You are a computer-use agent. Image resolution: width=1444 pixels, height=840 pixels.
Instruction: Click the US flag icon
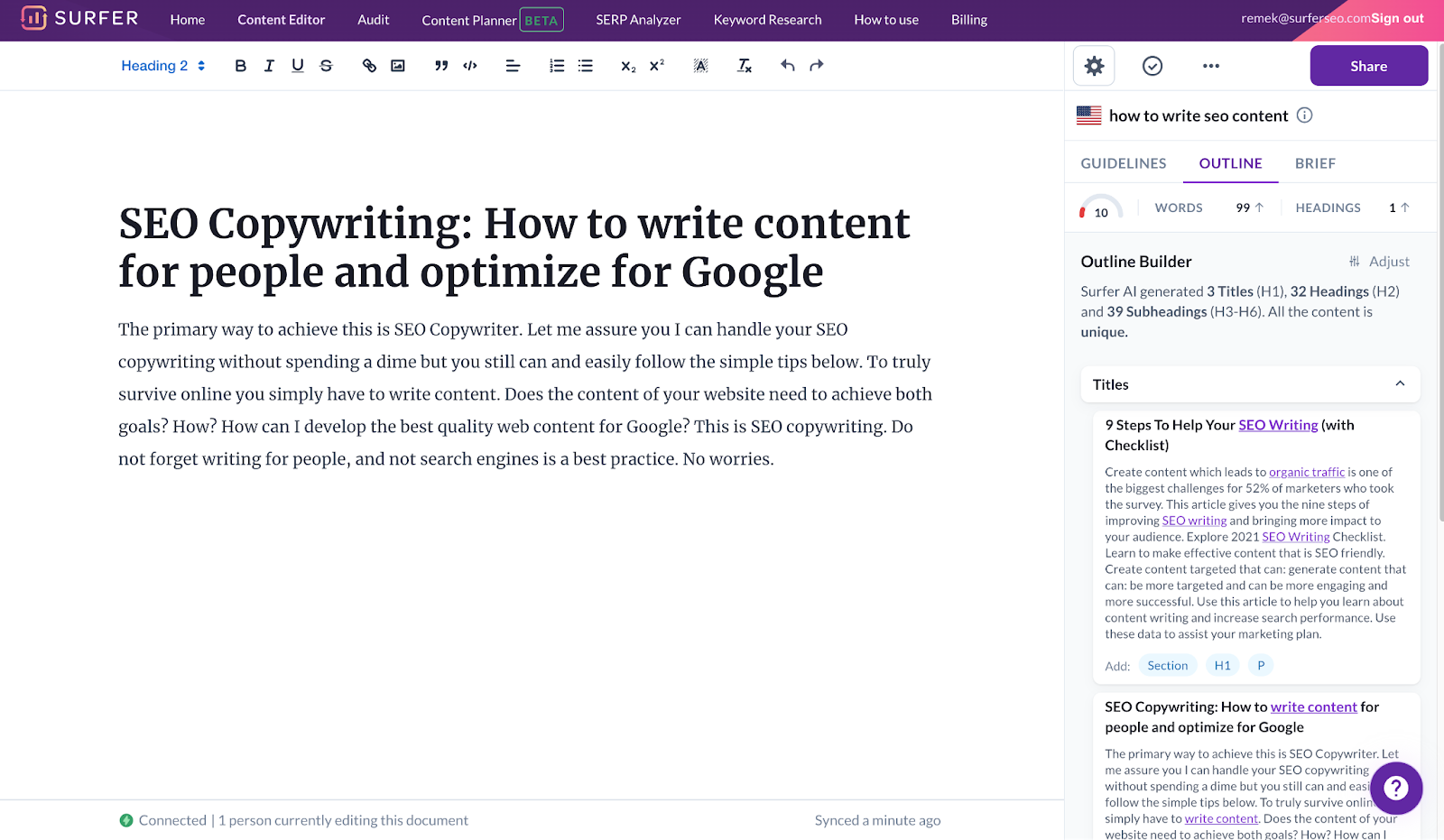[1089, 115]
